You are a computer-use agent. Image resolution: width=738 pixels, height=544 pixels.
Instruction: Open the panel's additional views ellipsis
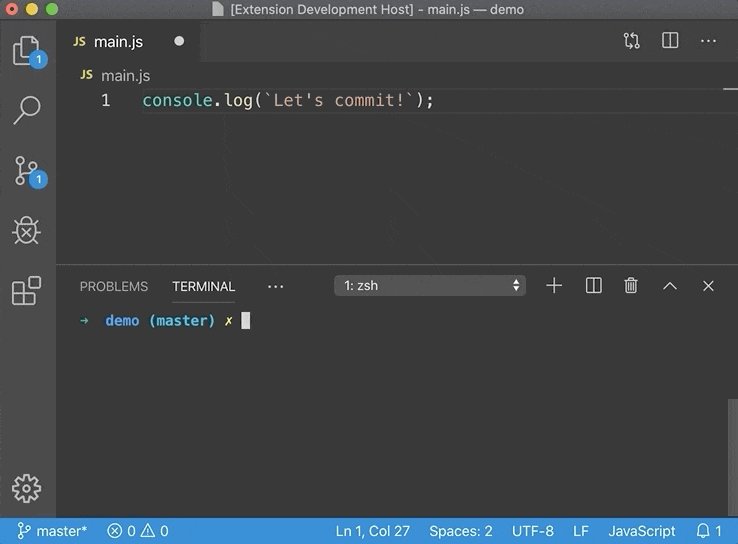pyautogui.click(x=275, y=286)
